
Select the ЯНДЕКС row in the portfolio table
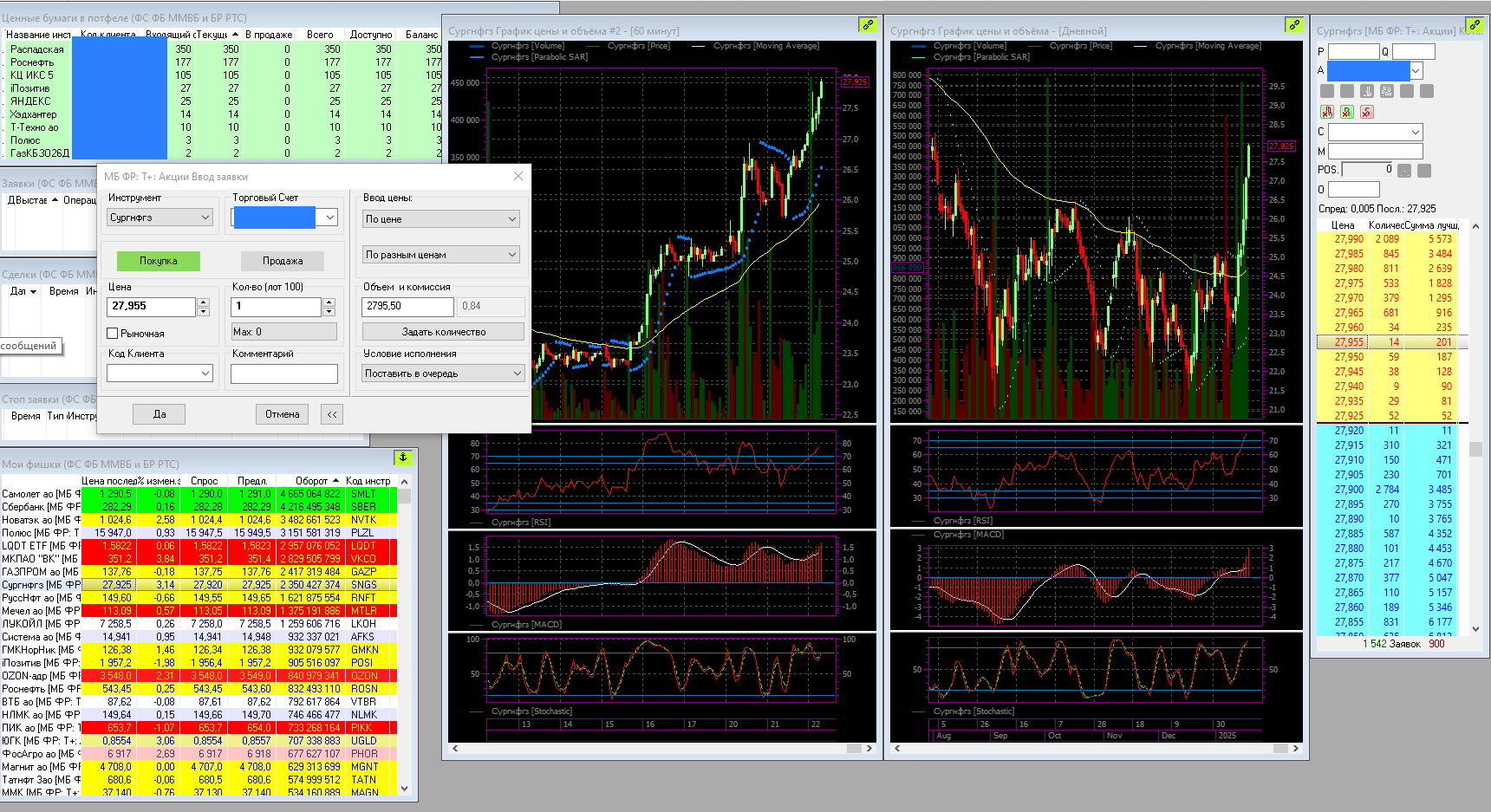point(224,101)
